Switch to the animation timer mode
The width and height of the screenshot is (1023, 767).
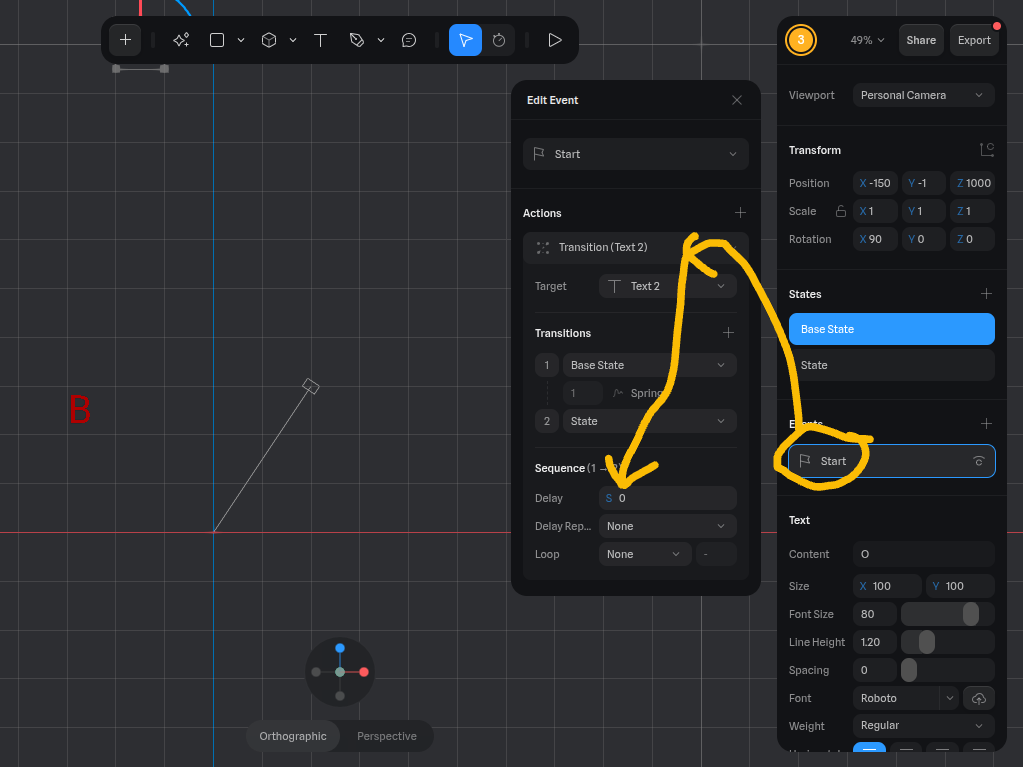pyautogui.click(x=499, y=40)
